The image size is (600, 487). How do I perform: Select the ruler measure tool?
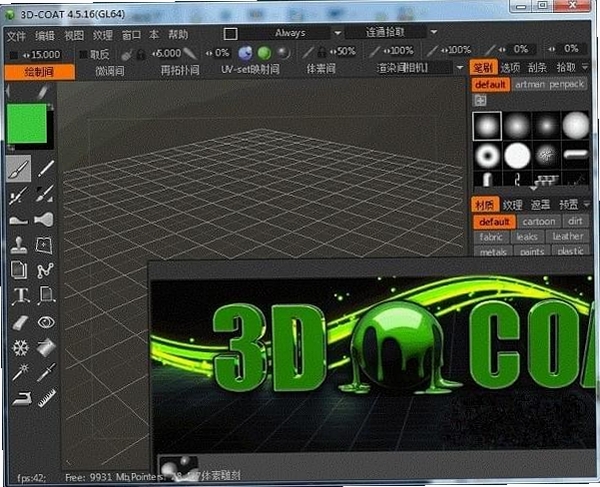[47, 398]
